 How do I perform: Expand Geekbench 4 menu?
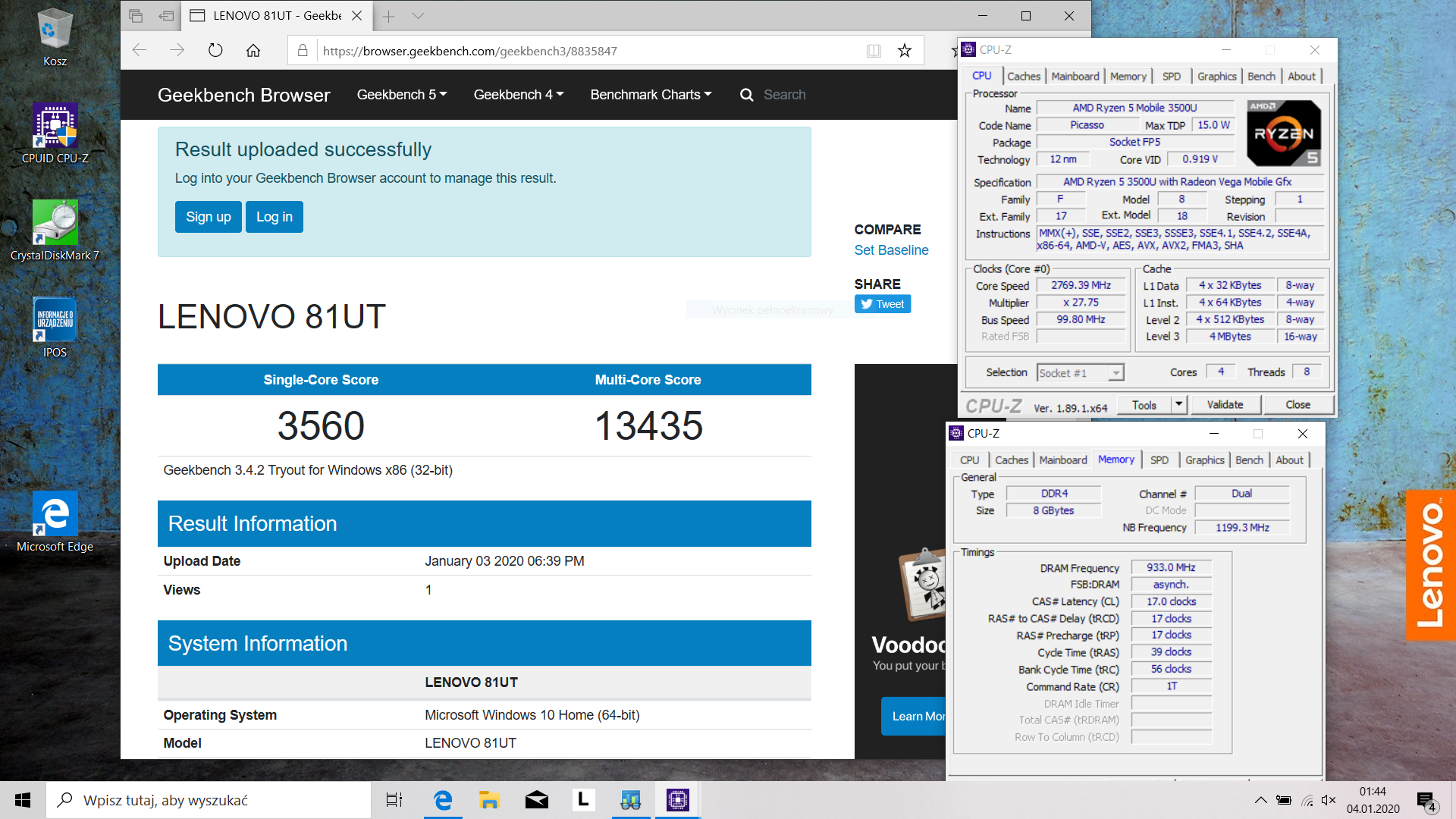pyautogui.click(x=519, y=95)
